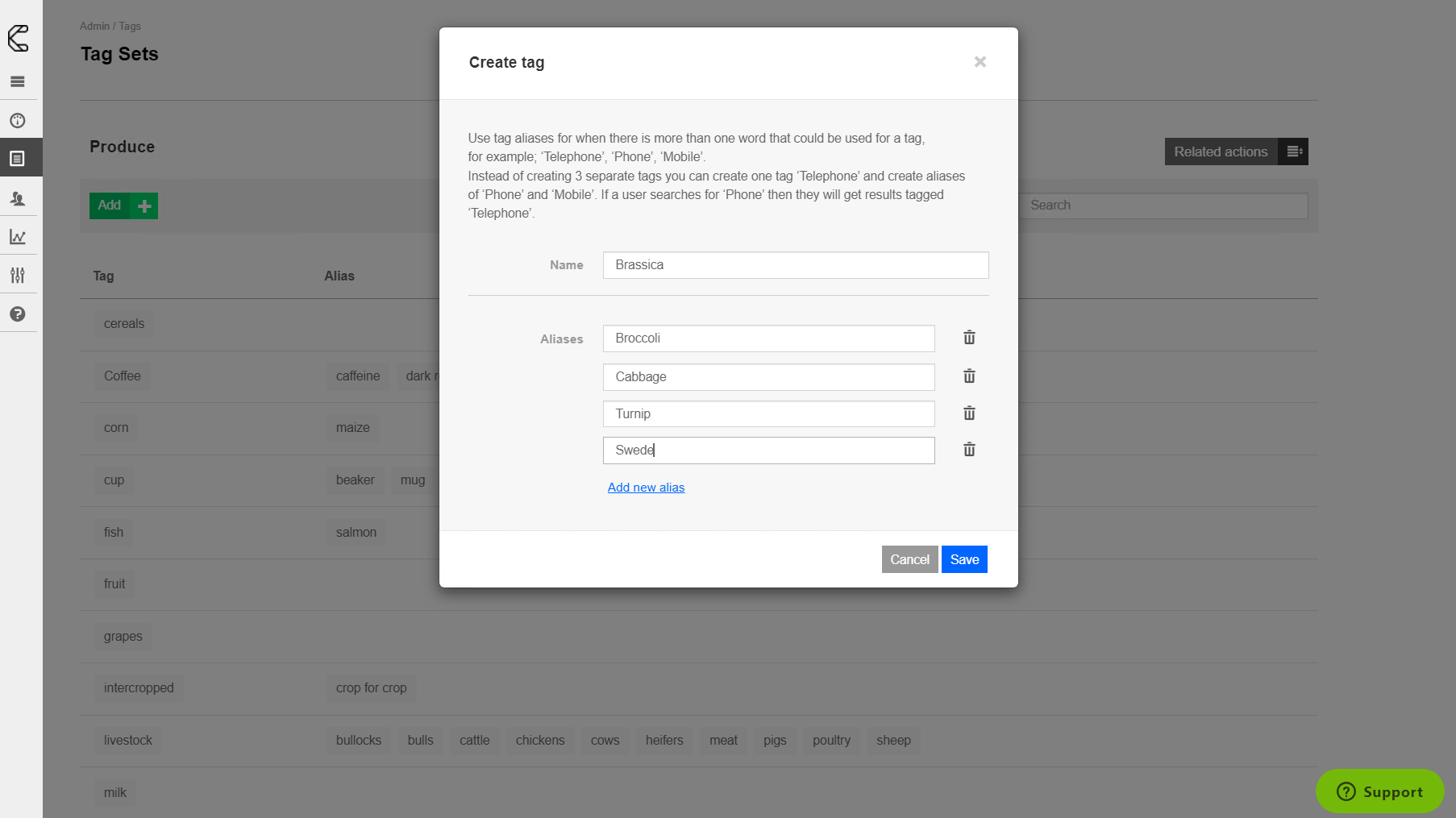This screenshot has width=1456, height=818.
Task: Save the new Brassica tag
Action: pos(964,559)
